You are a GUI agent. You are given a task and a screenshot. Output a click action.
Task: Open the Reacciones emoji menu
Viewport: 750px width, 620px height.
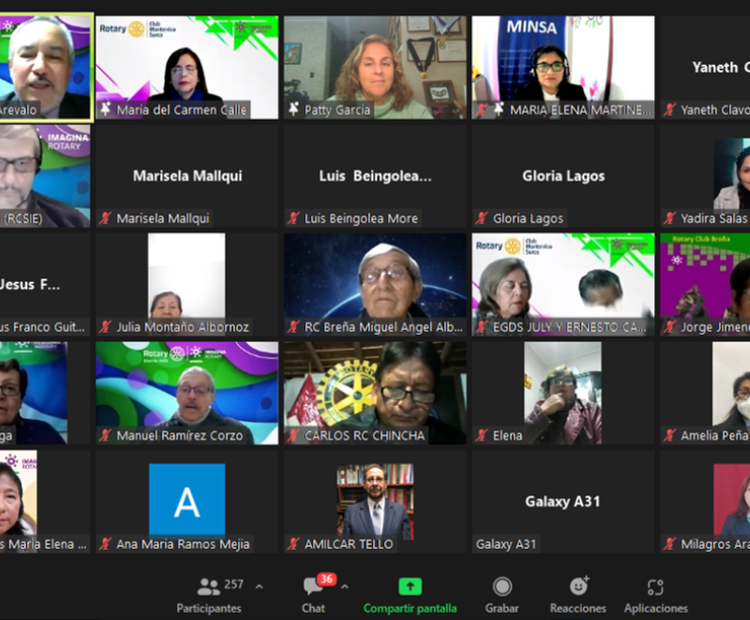click(x=578, y=594)
